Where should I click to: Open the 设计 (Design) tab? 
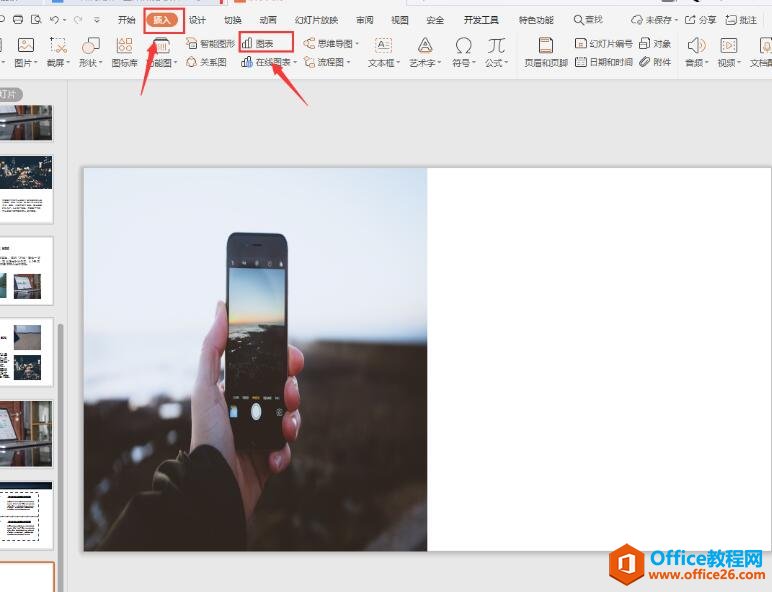tap(197, 20)
